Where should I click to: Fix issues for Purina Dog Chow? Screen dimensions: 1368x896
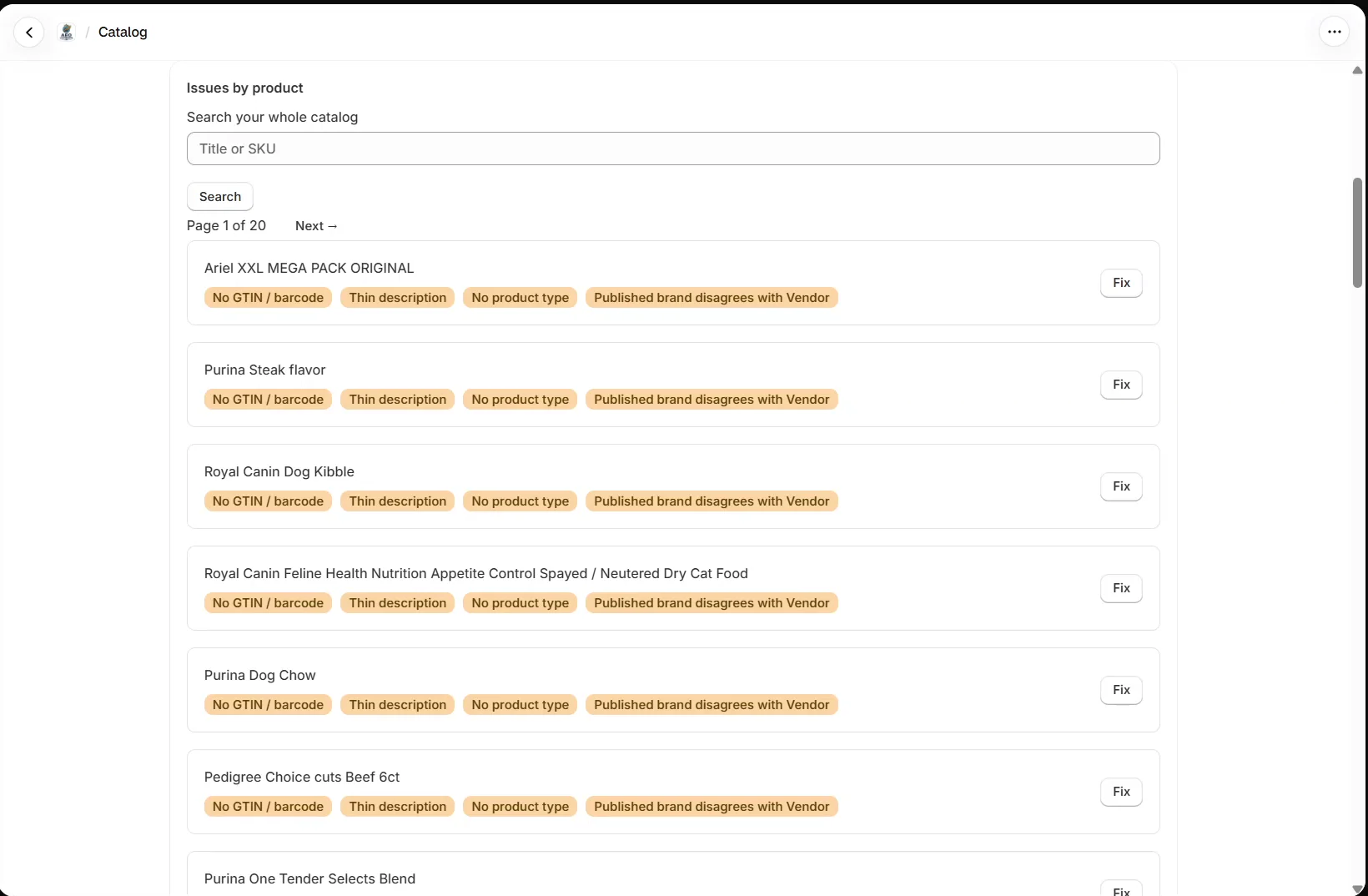coord(1121,690)
